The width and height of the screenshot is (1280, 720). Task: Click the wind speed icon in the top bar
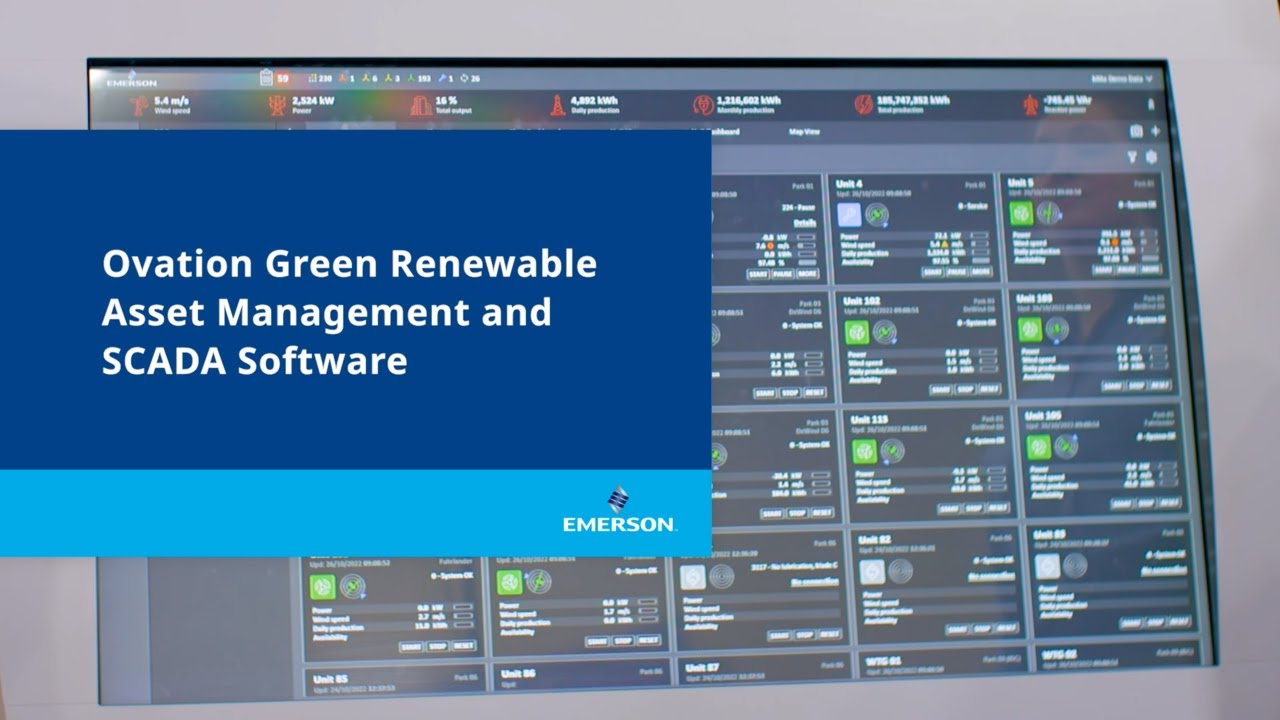[x=139, y=104]
